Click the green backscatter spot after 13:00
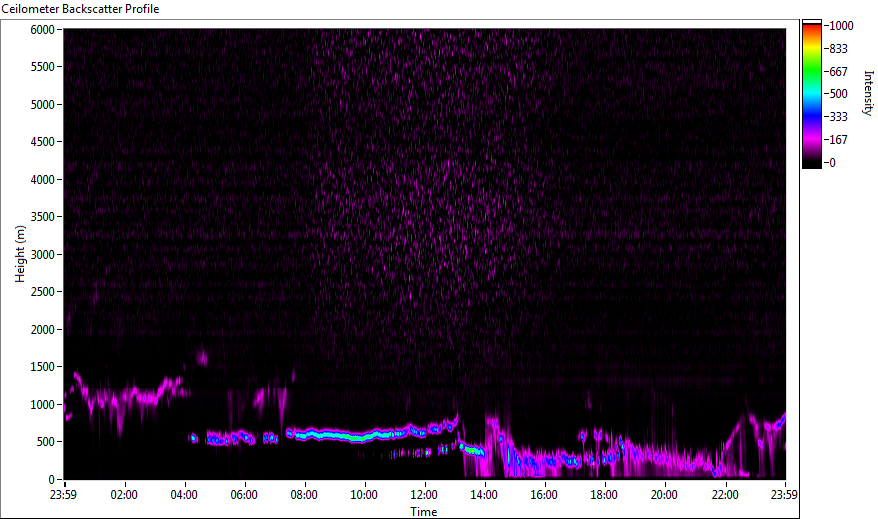Viewport: 878px width, 519px height. (473, 450)
